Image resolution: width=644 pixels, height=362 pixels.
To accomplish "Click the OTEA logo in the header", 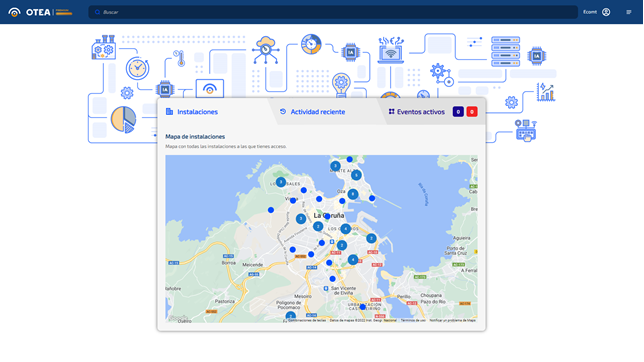I will click(x=40, y=12).
